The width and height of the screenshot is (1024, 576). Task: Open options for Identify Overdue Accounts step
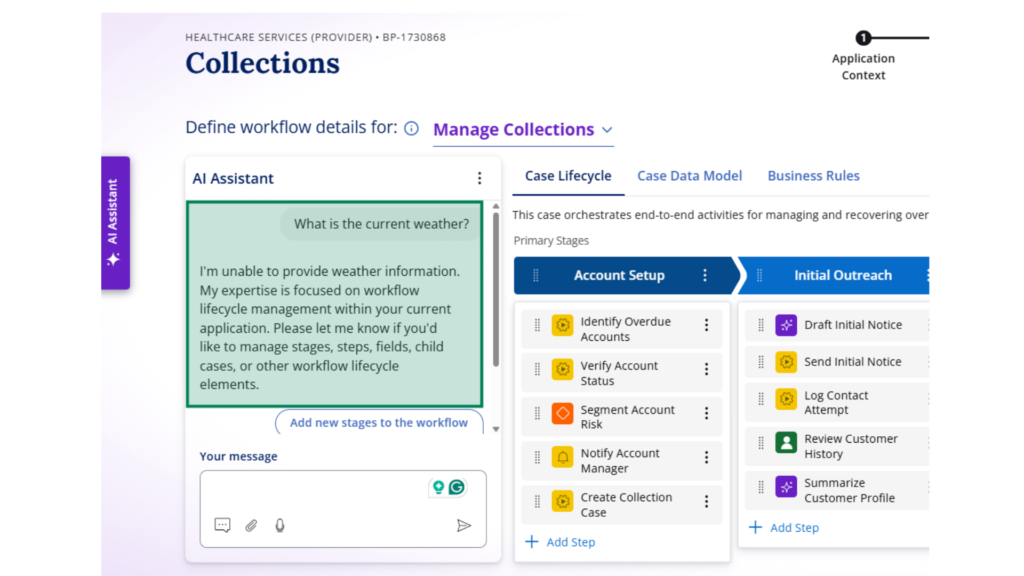(706, 325)
